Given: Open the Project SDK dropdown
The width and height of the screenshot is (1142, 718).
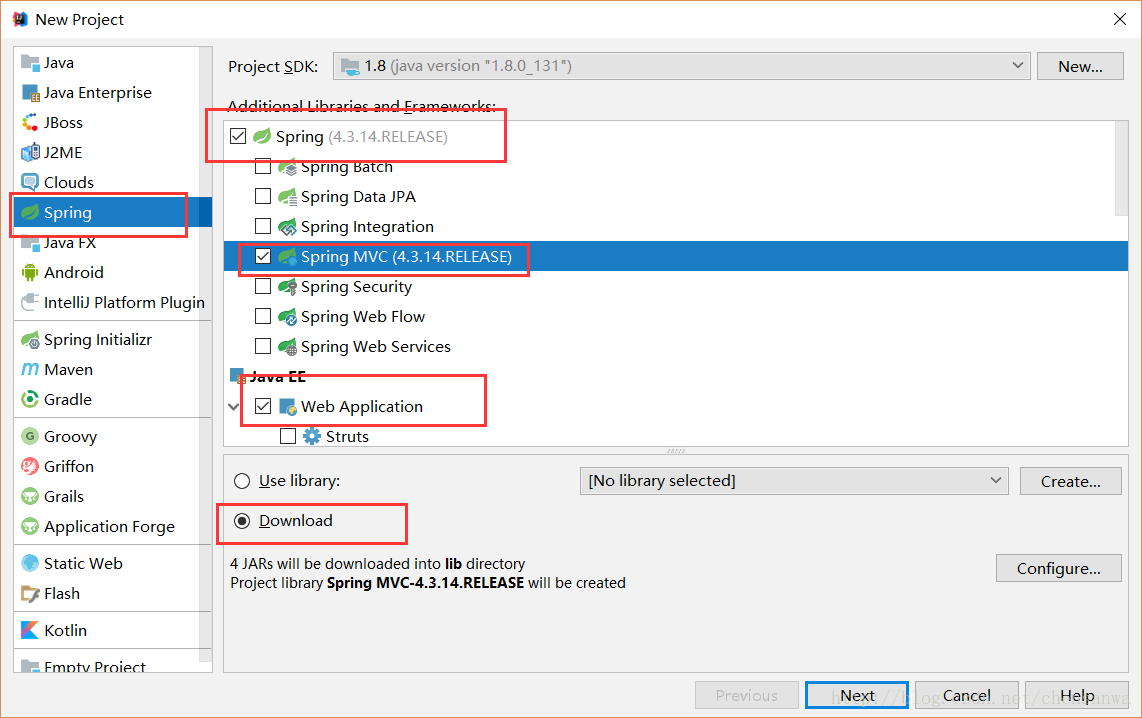Looking at the screenshot, I should [x=681, y=66].
